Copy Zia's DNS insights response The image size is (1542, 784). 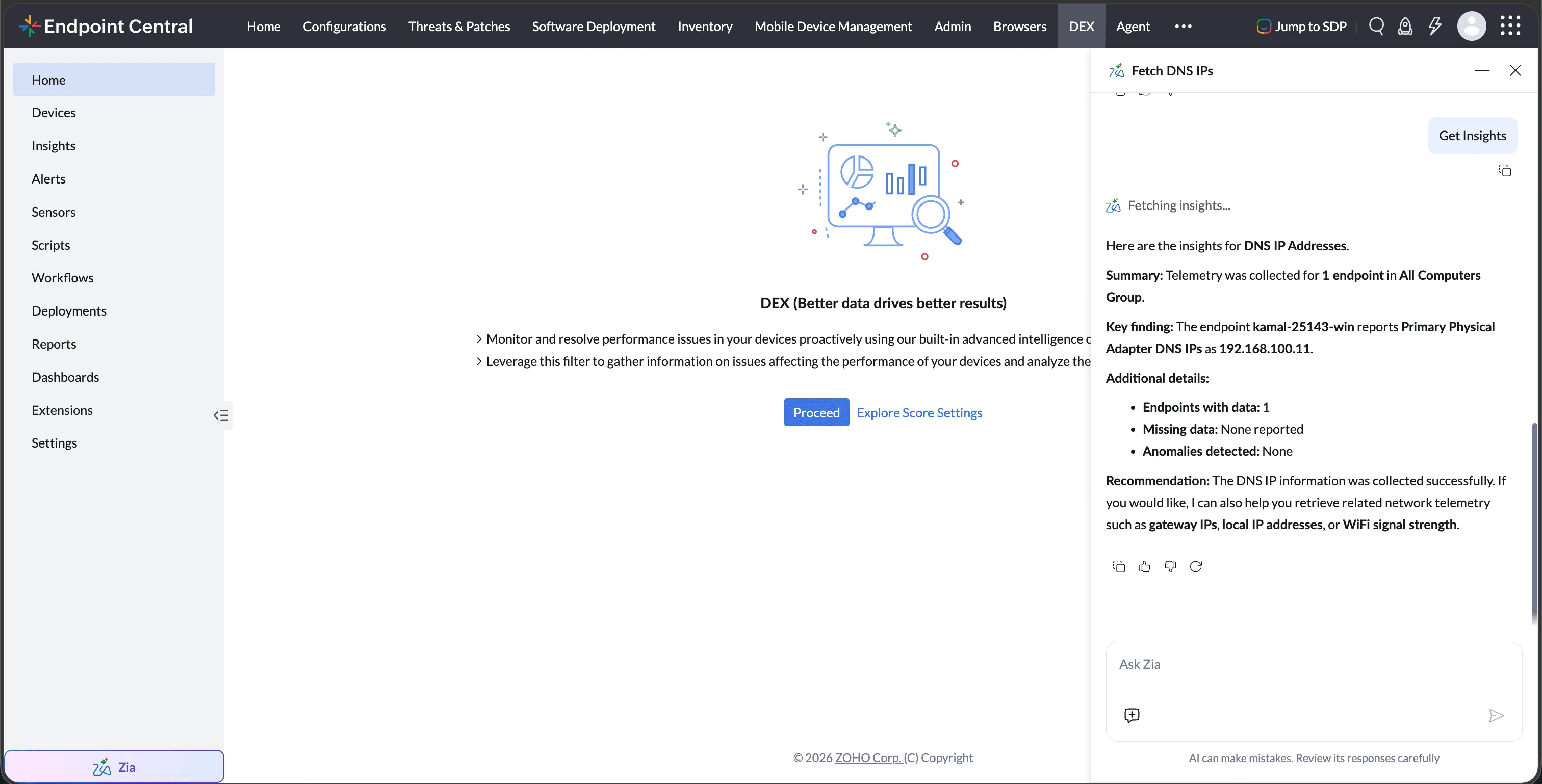(1119, 567)
